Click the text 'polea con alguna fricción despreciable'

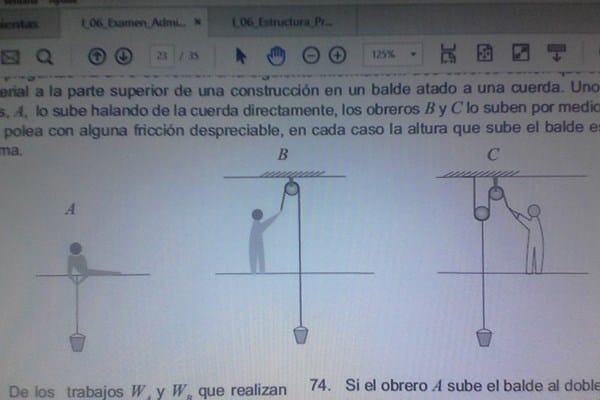pos(143,131)
